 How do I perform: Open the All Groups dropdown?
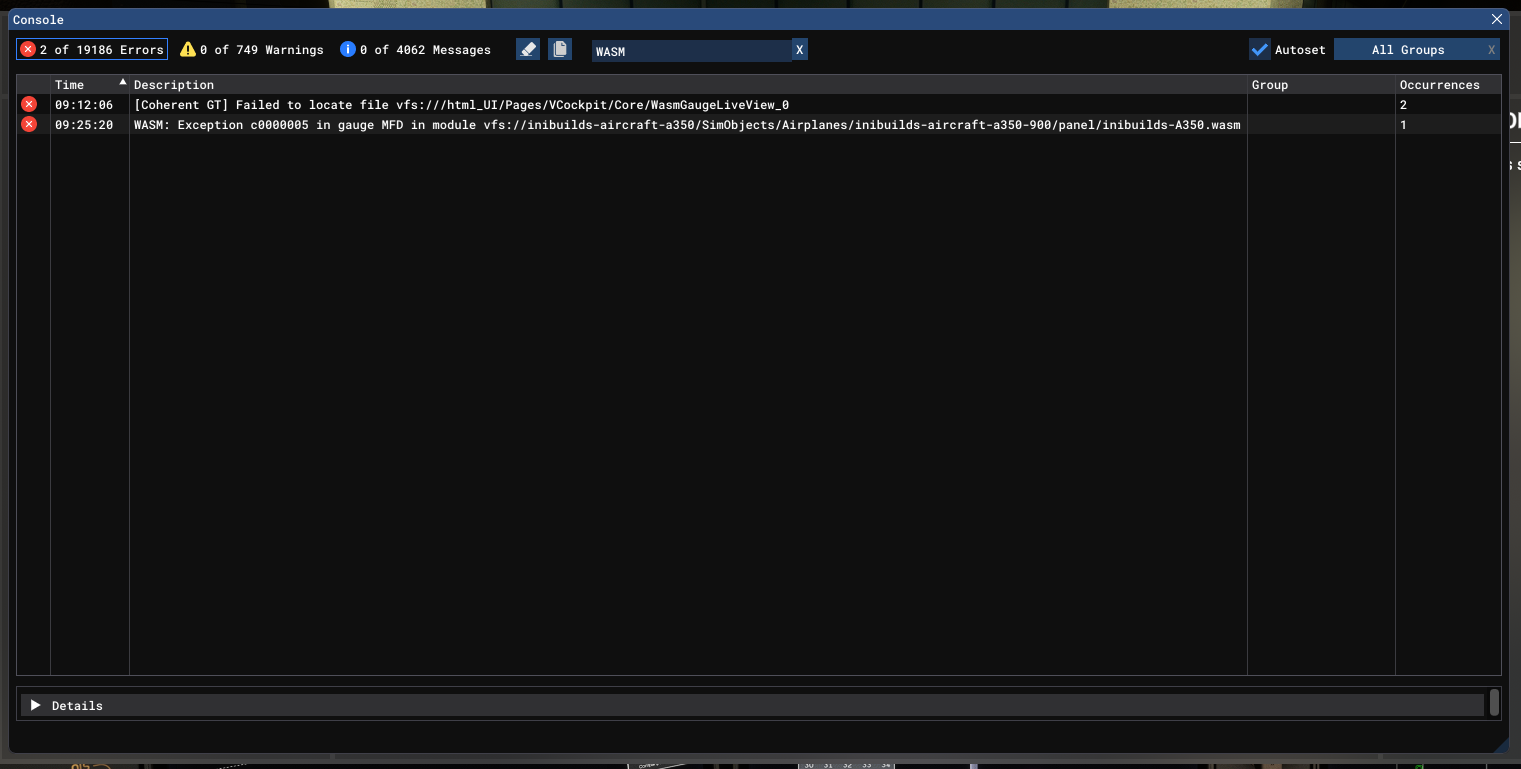[1407, 50]
